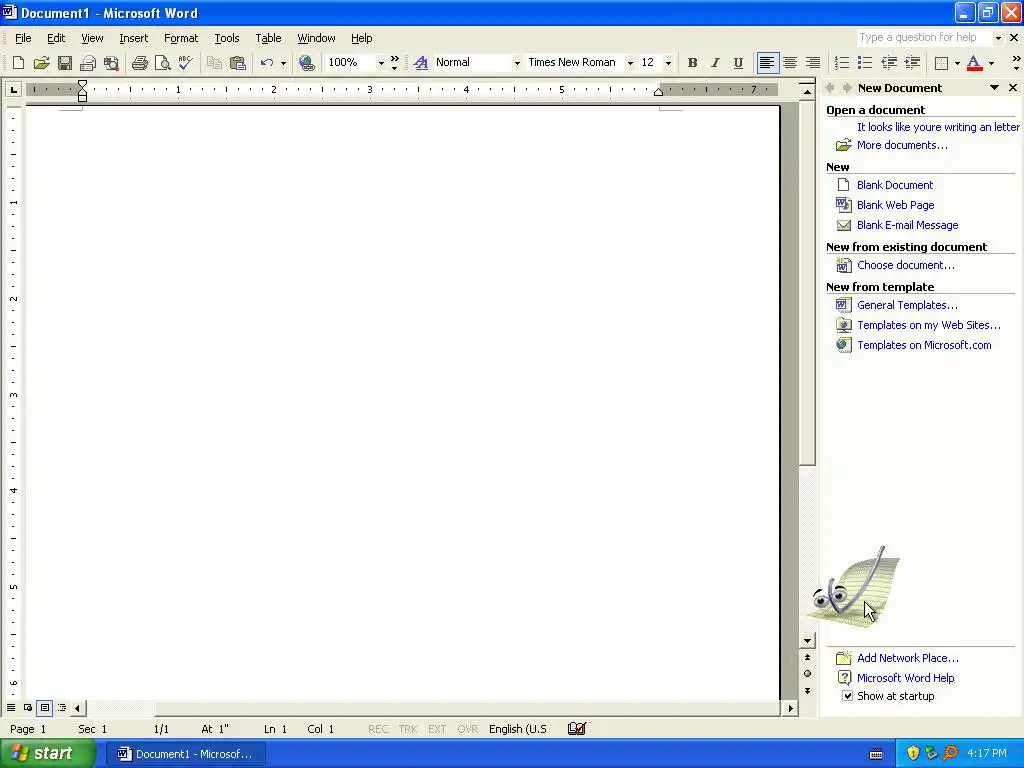Image resolution: width=1024 pixels, height=768 pixels.
Task: Open the font color dropdown arrow
Action: click(991, 63)
